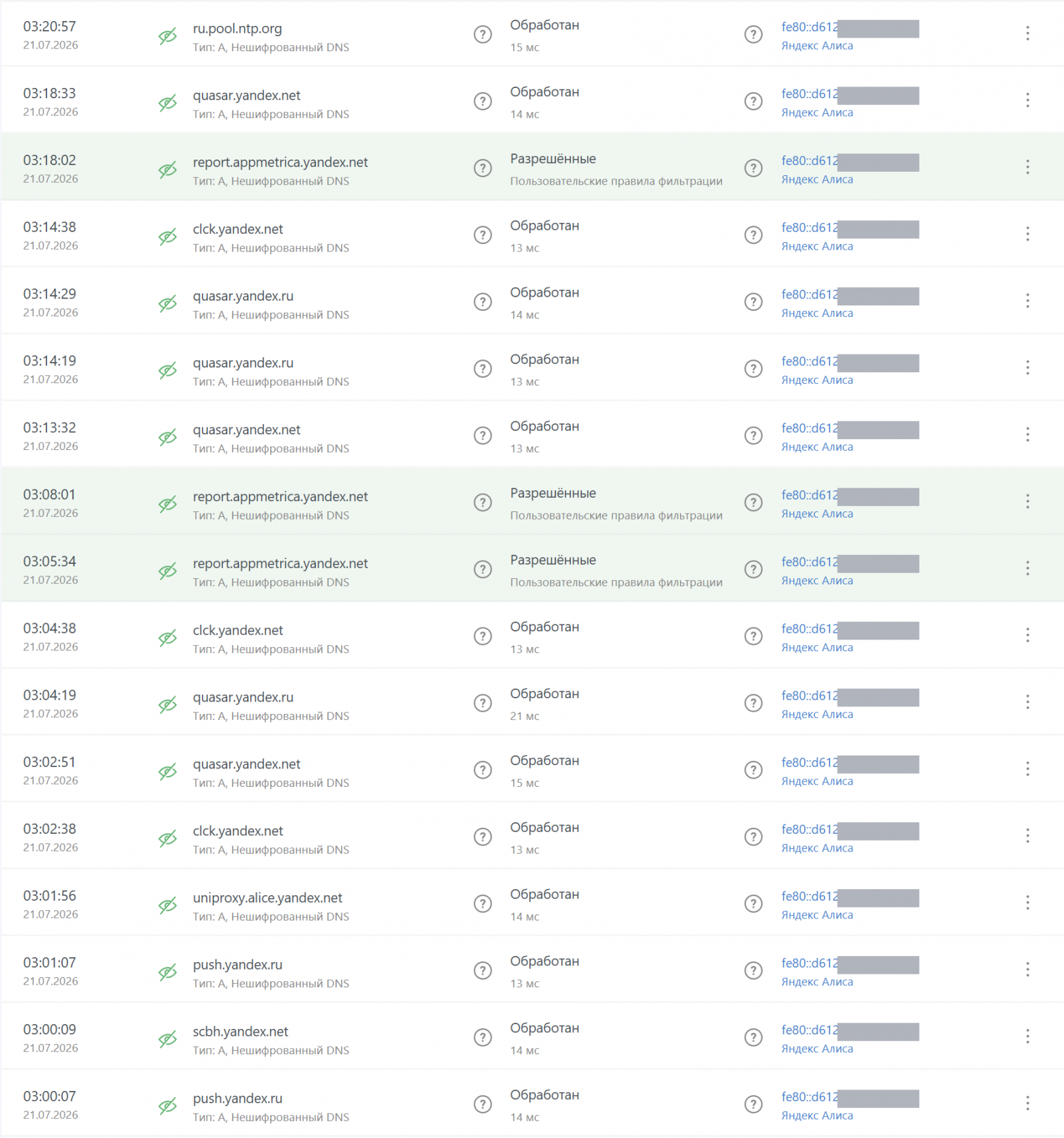Image resolution: width=1064 pixels, height=1138 pixels.
Task: Select the clck.yandex.net entry at 03:02:38
Action: 238,831
